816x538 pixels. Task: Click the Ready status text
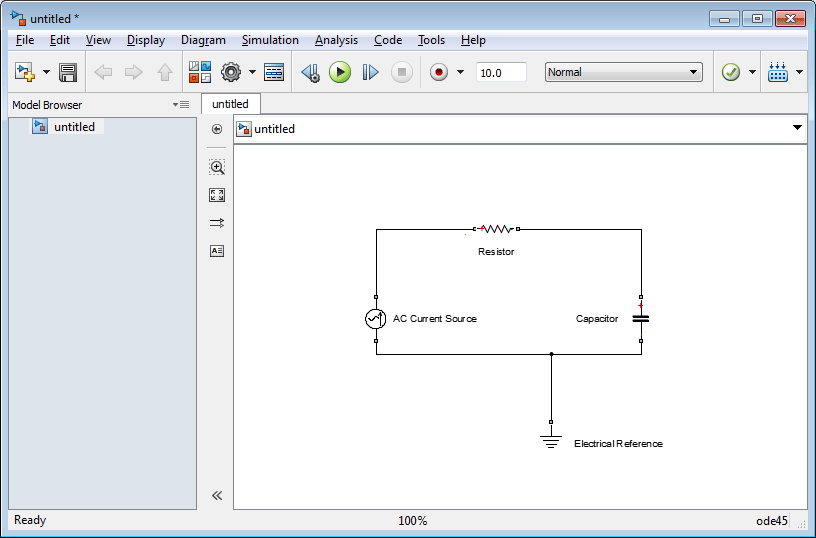pos(30,520)
